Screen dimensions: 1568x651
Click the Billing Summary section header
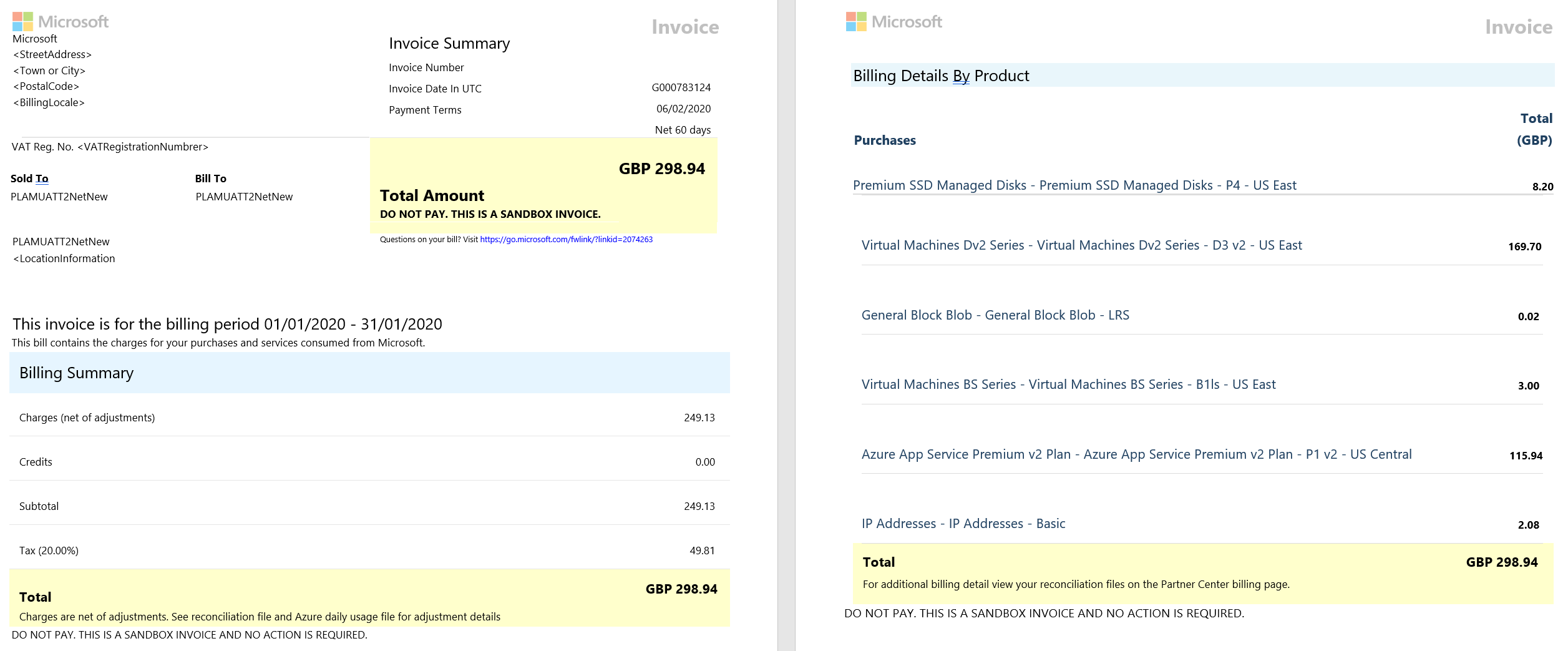point(369,373)
